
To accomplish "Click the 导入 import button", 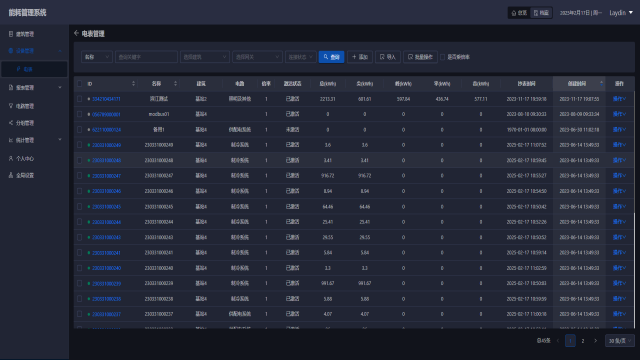I will click(388, 57).
